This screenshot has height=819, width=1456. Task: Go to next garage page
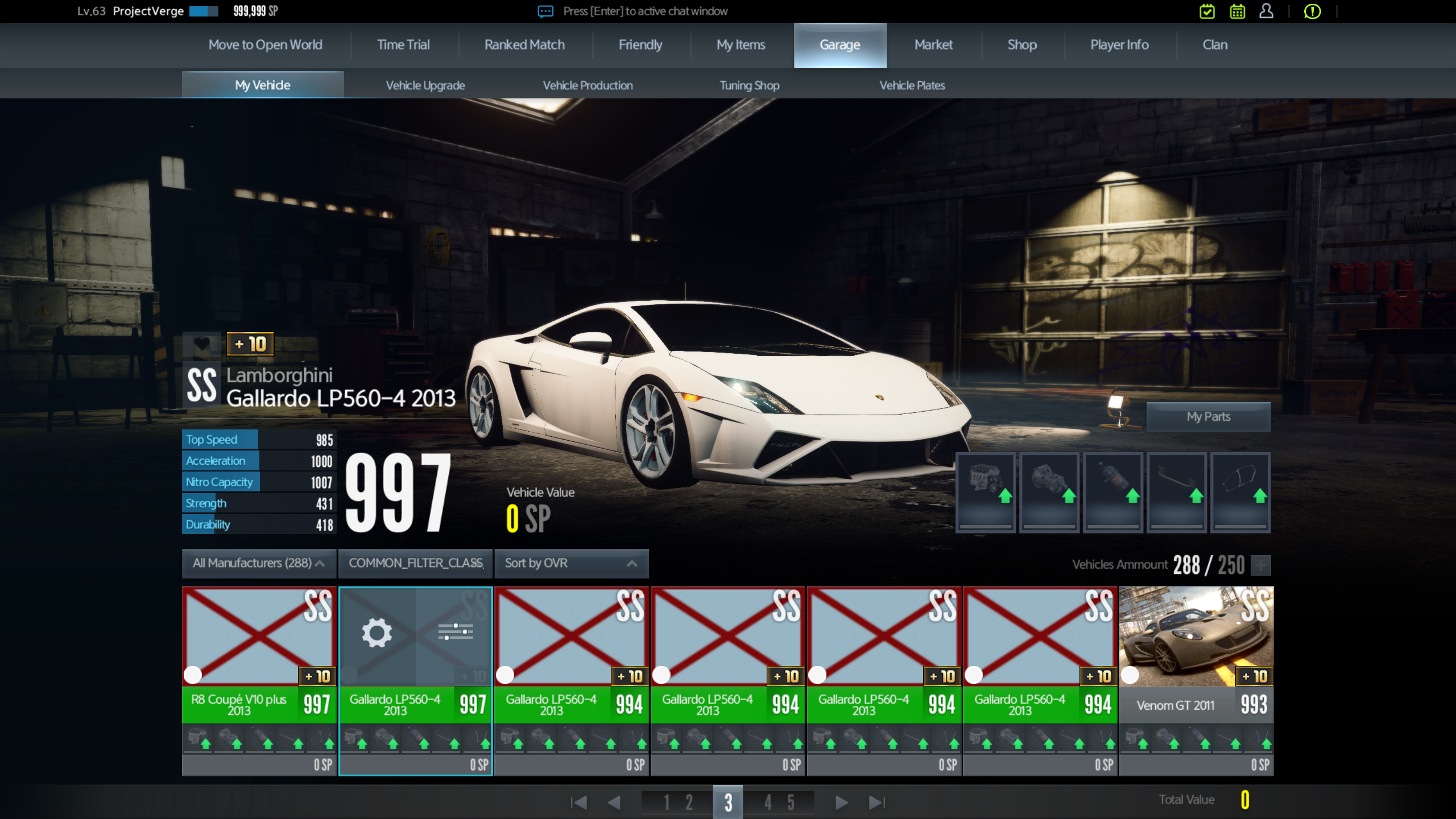coord(842,803)
